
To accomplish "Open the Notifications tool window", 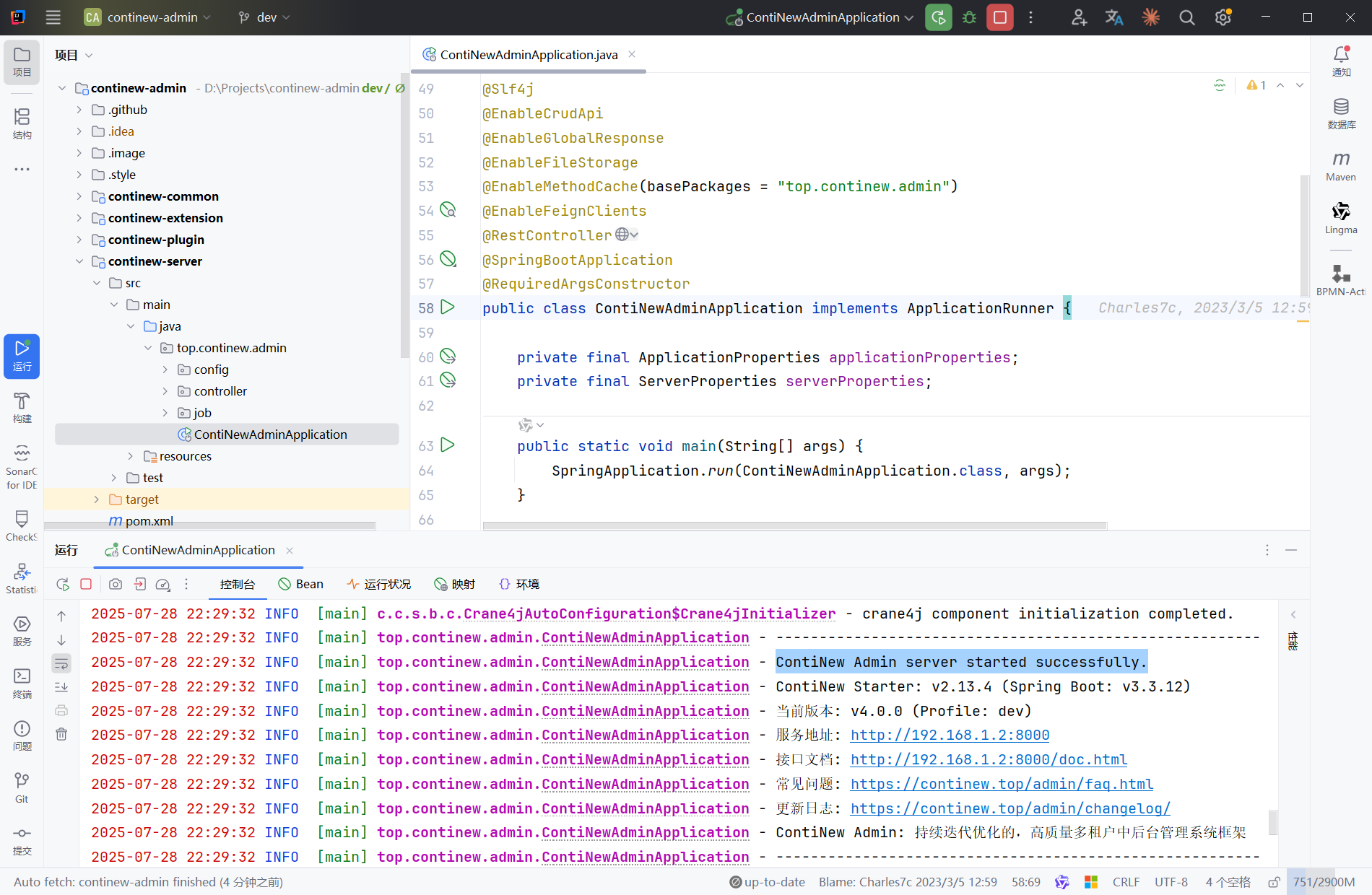I will [x=1341, y=61].
